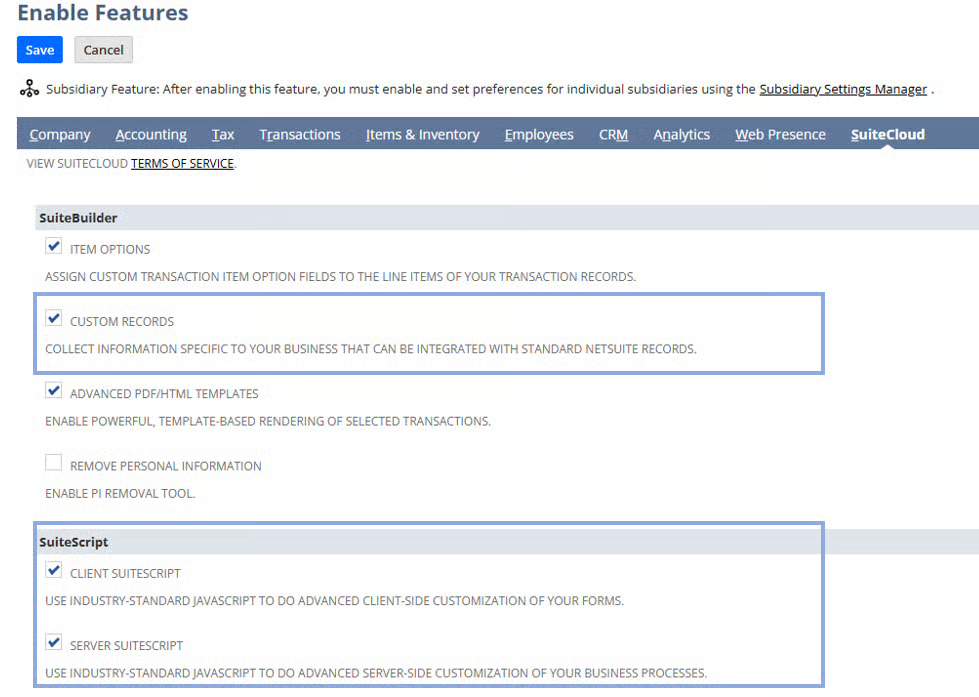The width and height of the screenshot is (979, 697).
Task: Uncheck the Item Options checkbox
Action: click(x=54, y=246)
